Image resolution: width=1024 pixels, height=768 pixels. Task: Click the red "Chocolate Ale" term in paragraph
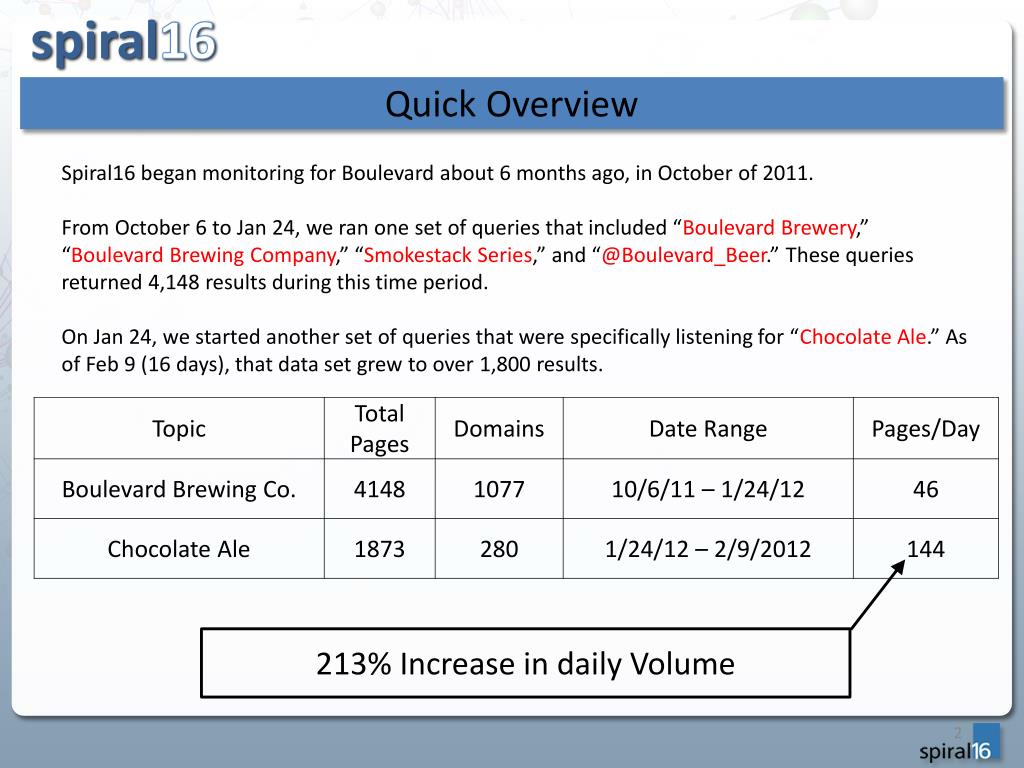863,336
